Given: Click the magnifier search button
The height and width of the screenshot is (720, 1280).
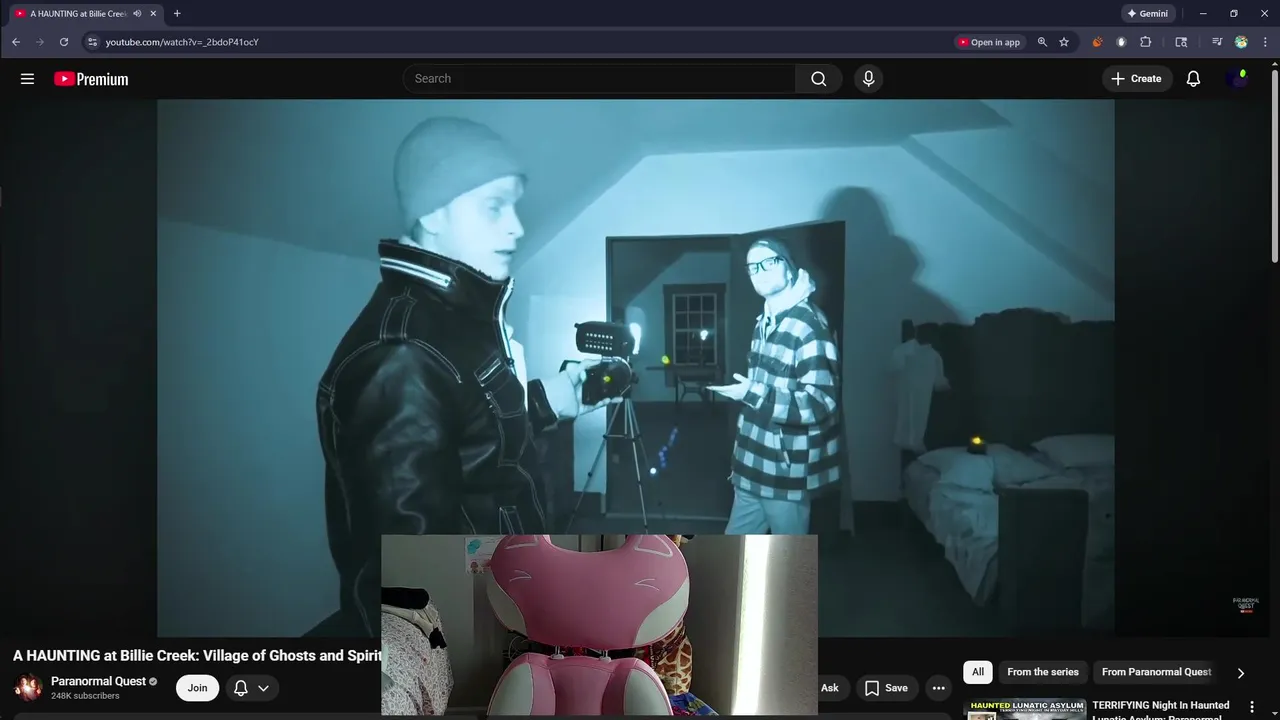Looking at the screenshot, I should pyautogui.click(x=819, y=79).
